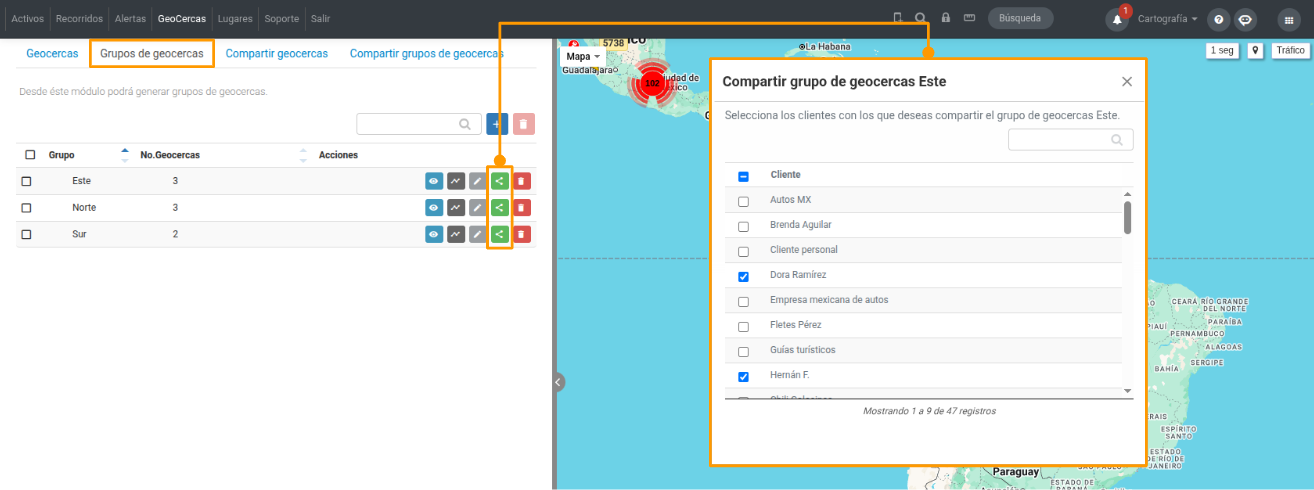This screenshot has width=1314, height=490.
Task: Collapse the left panel with divider arrow
Action: [559, 382]
